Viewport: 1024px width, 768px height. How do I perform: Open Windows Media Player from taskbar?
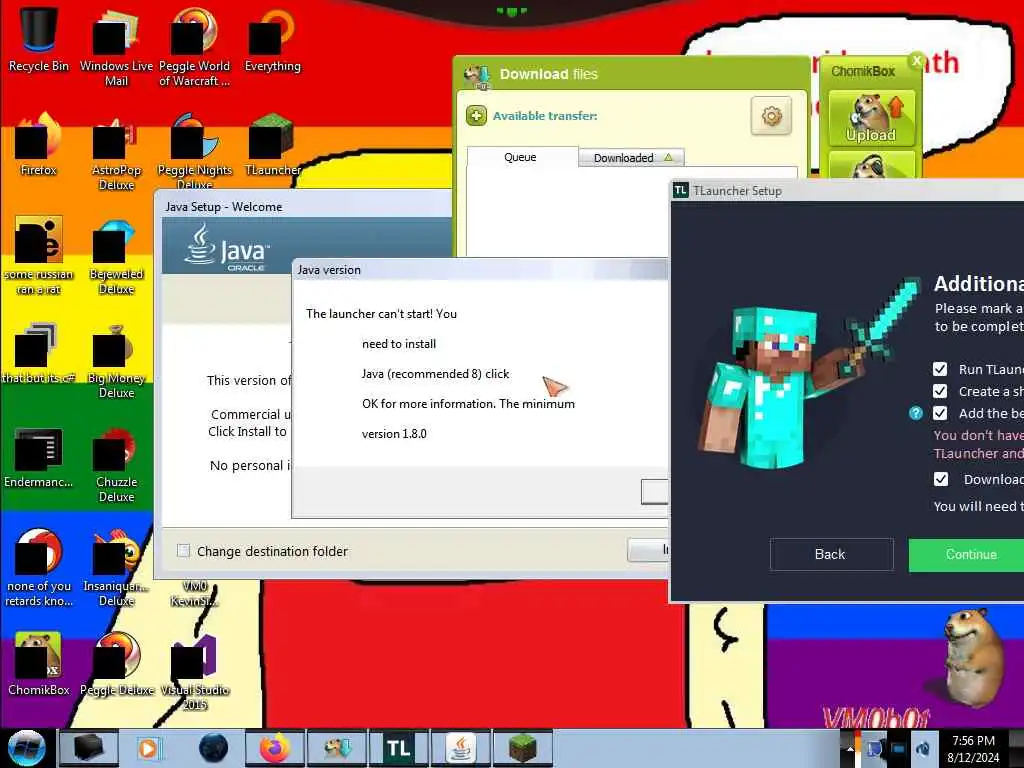coord(150,748)
